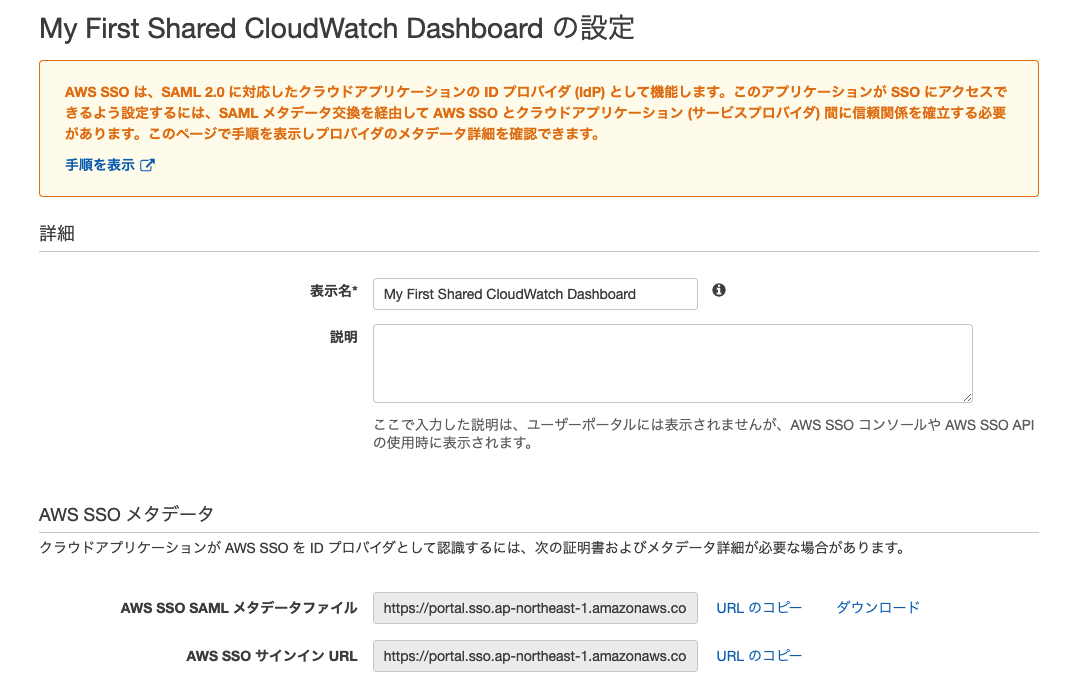The width and height of the screenshot is (1087, 686).
Task: Click inside the 説明 description text area
Action: pyautogui.click(x=672, y=363)
